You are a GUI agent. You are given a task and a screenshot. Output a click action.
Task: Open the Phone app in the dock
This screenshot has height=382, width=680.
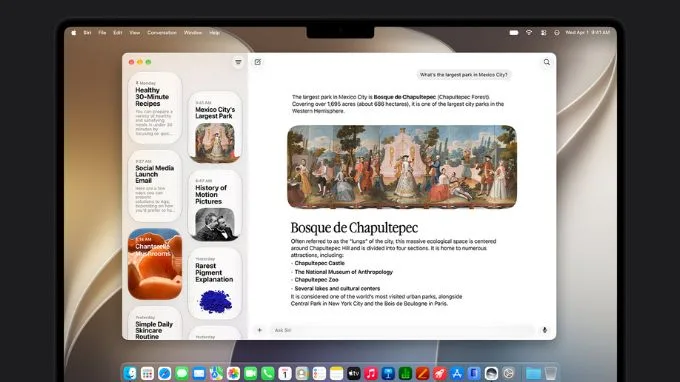268,373
